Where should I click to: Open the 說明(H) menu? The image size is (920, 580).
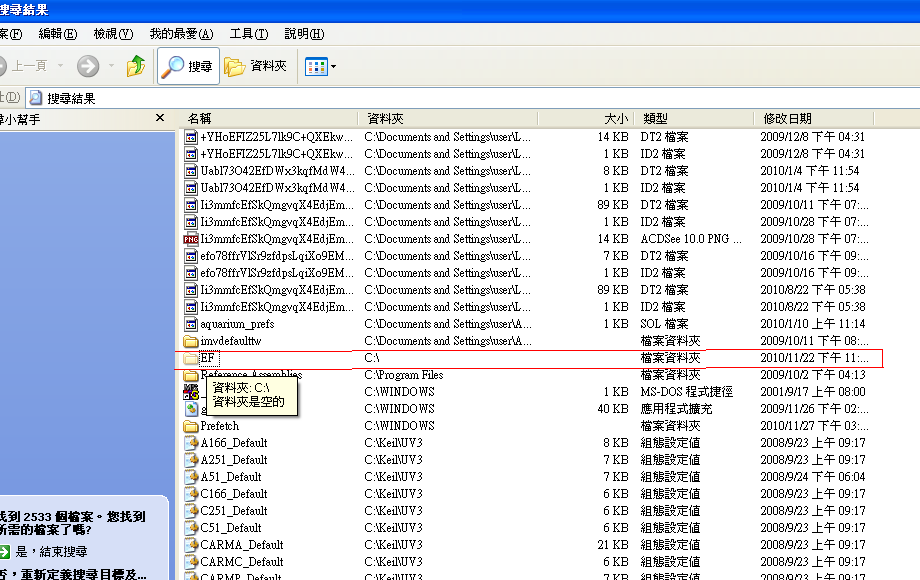tap(304, 34)
